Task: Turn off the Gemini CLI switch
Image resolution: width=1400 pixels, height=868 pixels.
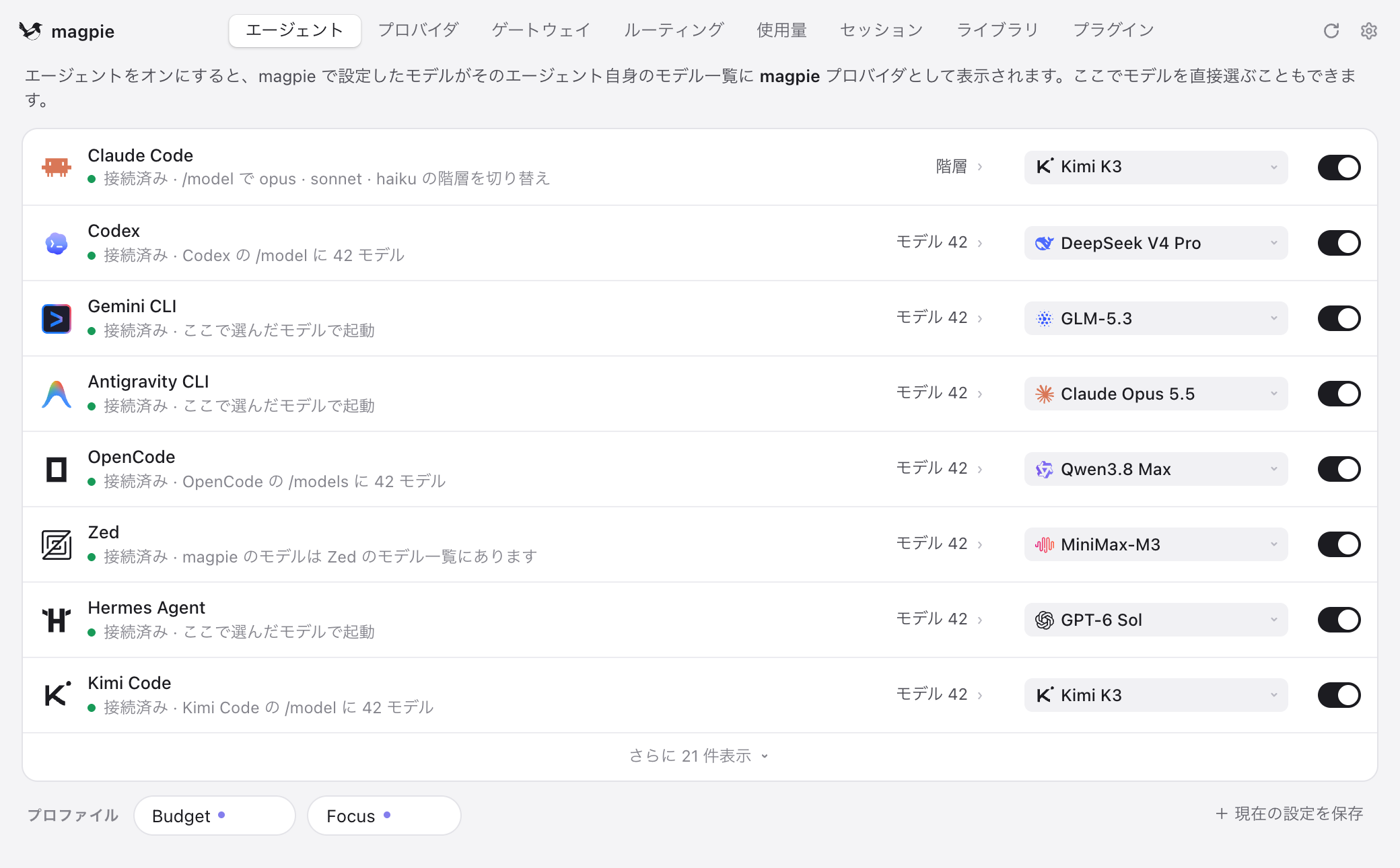Action: pos(1339,318)
